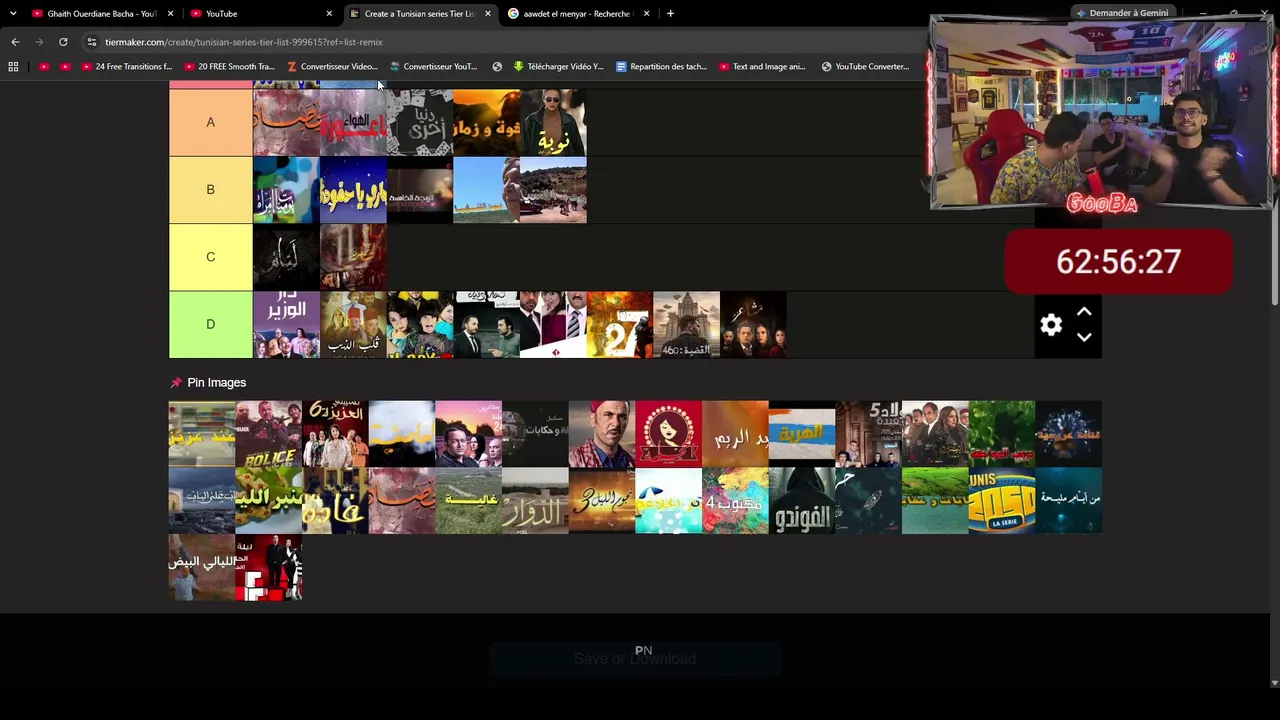Select the نوبة poster in tier A
Viewport: 1280px width, 720px height.
tap(553, 123)
